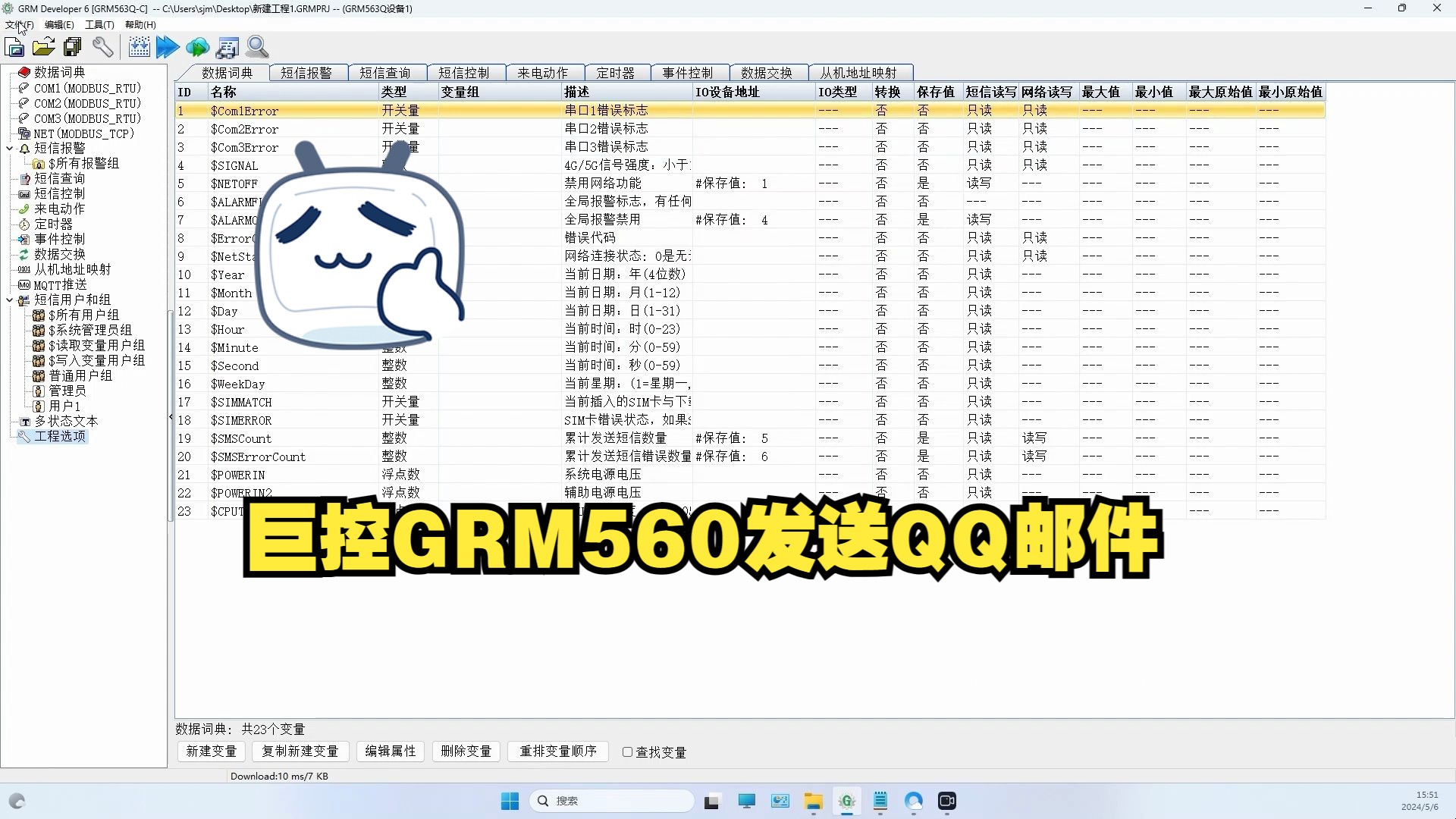
Task: Switch to the 事件控制 tab
Action: point(688,73)
